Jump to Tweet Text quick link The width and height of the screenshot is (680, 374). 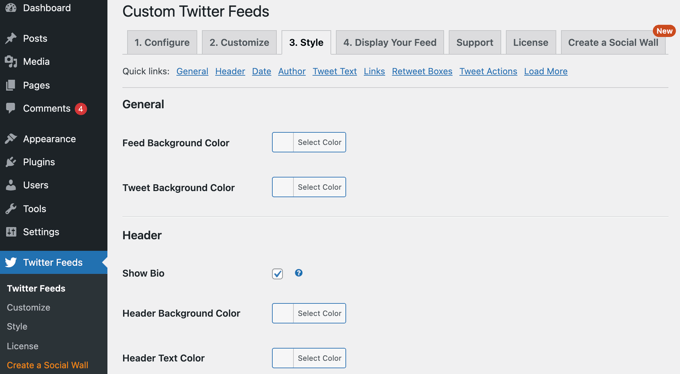[x=335, y=71]
